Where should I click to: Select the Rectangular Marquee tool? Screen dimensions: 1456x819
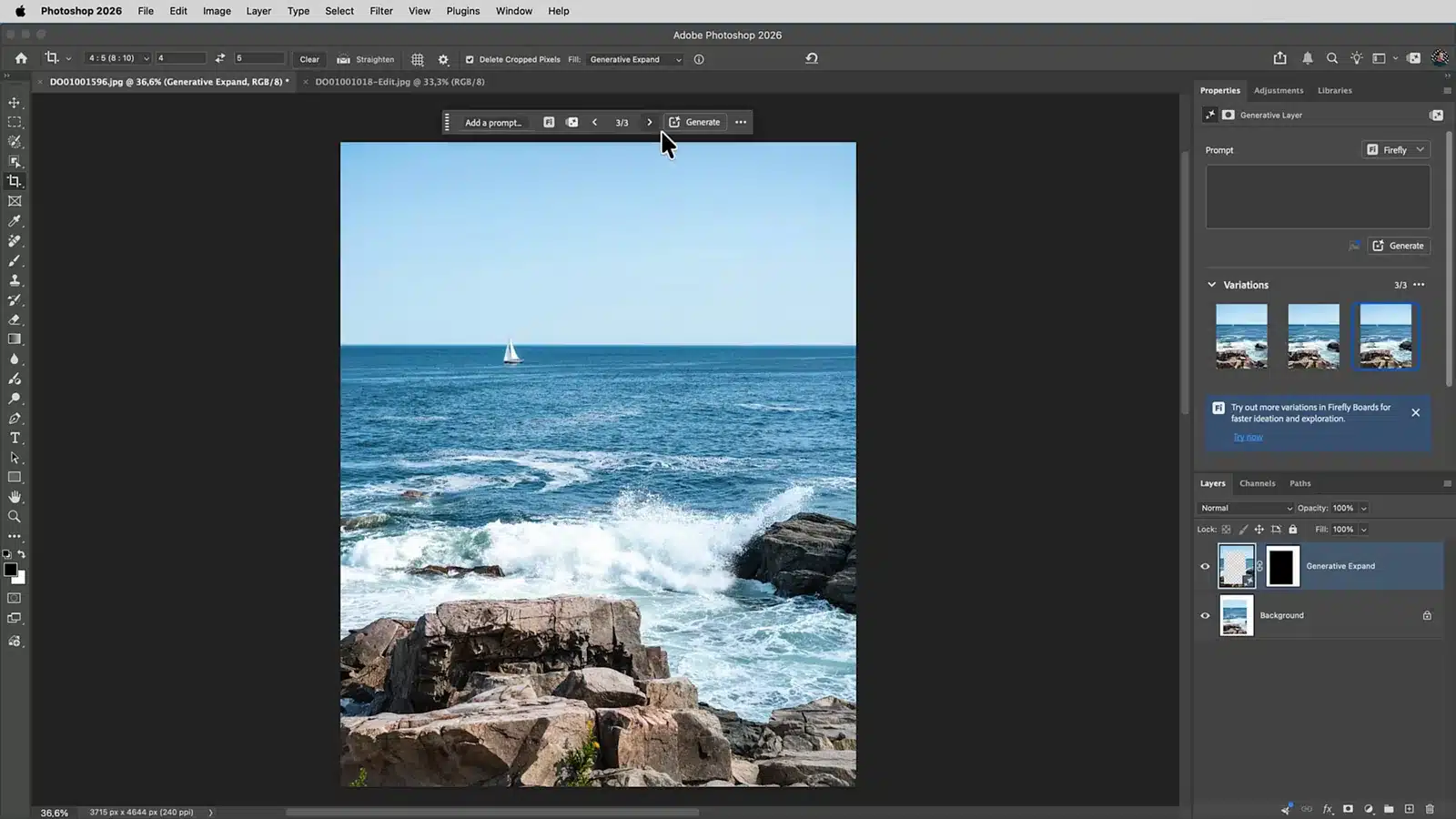point(15,122)
